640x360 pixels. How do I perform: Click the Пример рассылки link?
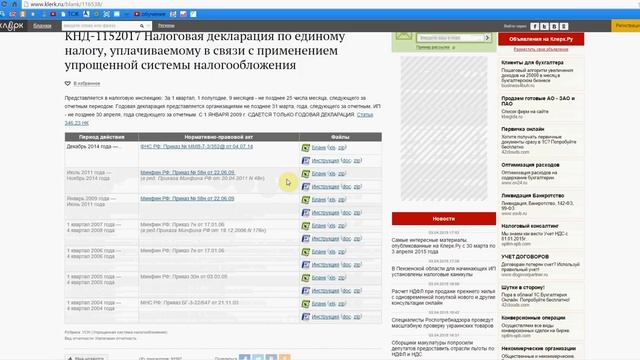433,47
